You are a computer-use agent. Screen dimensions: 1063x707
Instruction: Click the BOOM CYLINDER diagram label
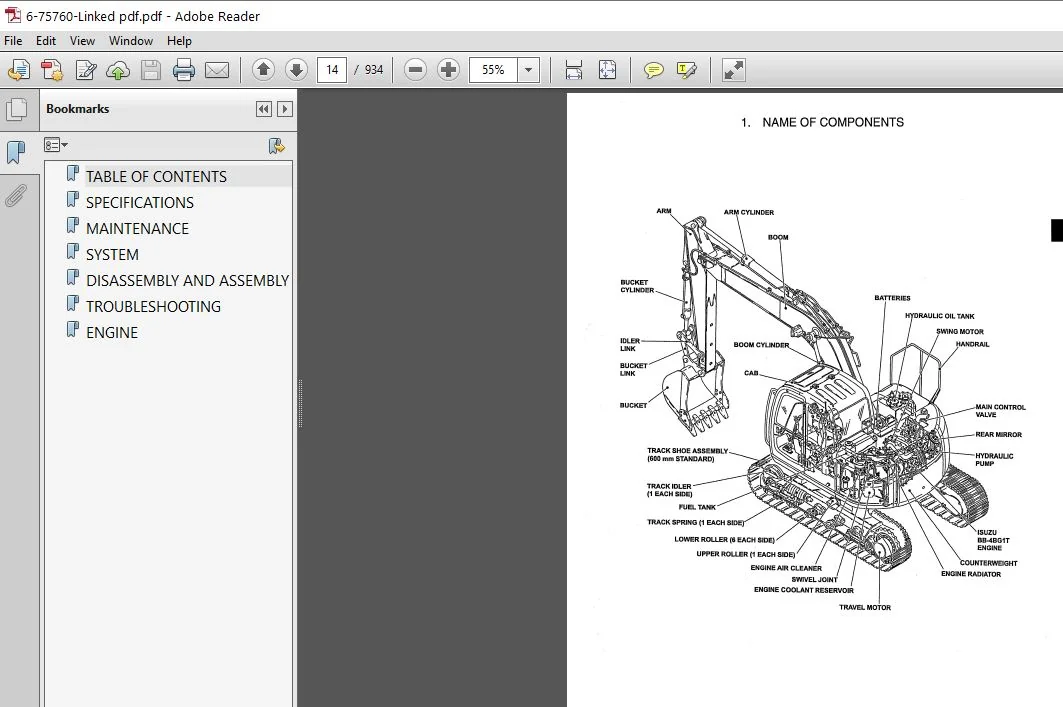pyautogui.click(x=761, y=345)
